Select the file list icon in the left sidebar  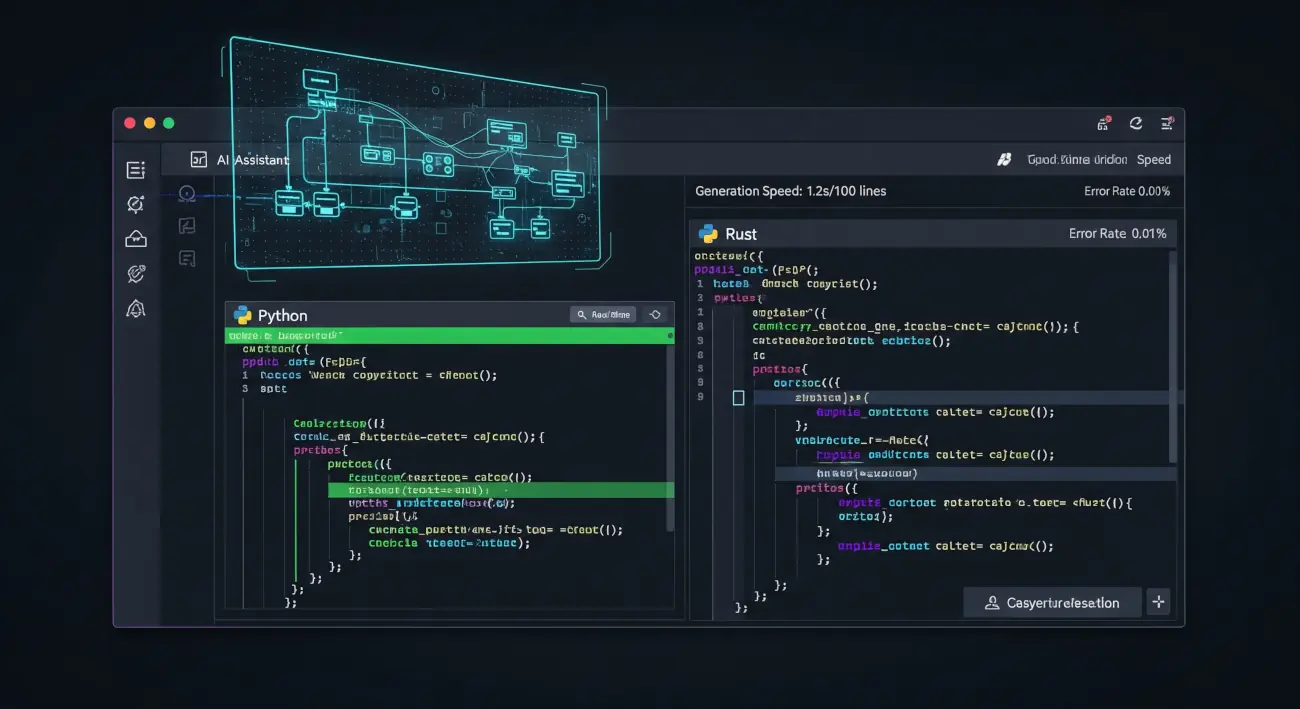pyautogui.click(x=135, y=170)
